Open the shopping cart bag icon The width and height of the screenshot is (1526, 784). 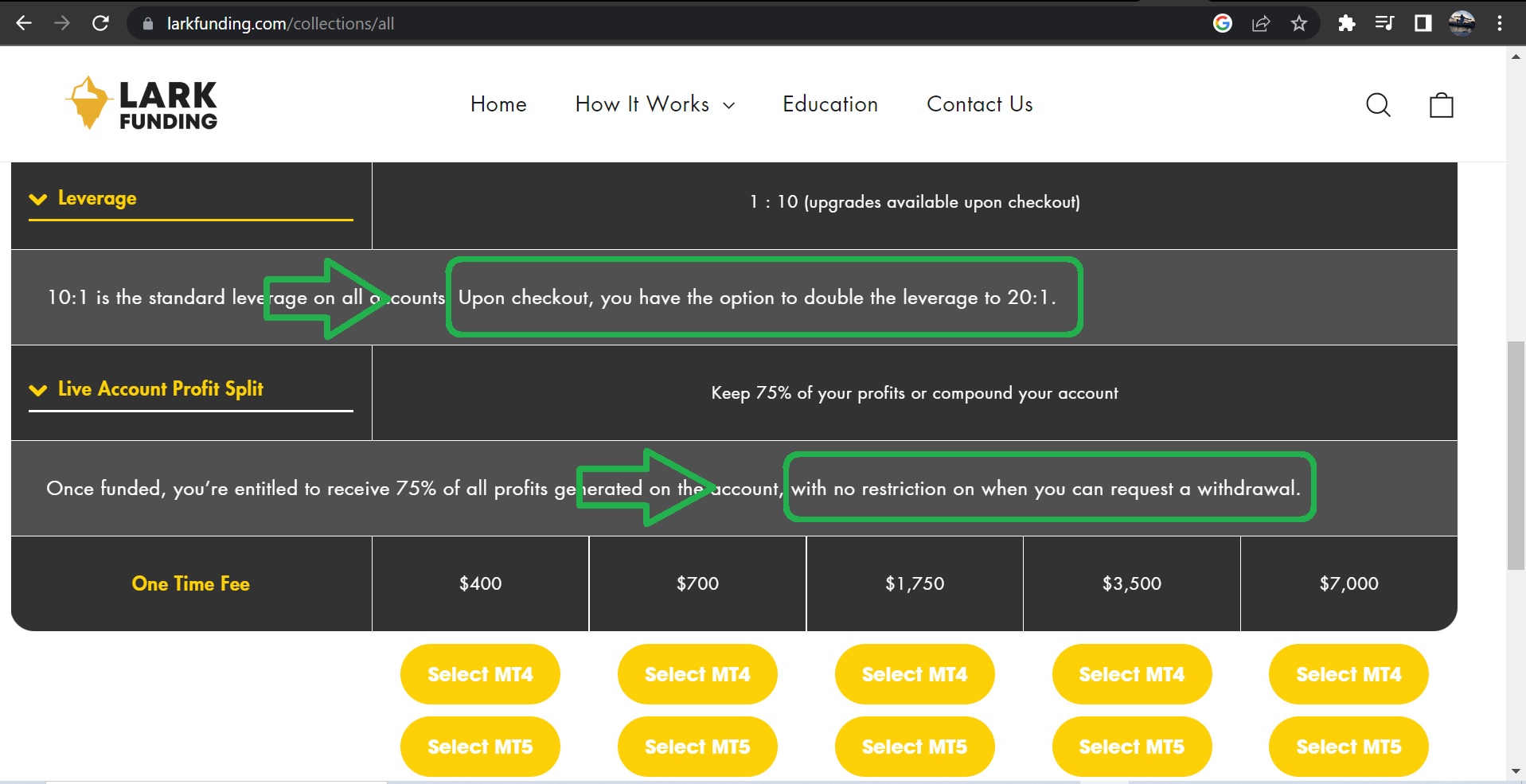pos(1441,105)
